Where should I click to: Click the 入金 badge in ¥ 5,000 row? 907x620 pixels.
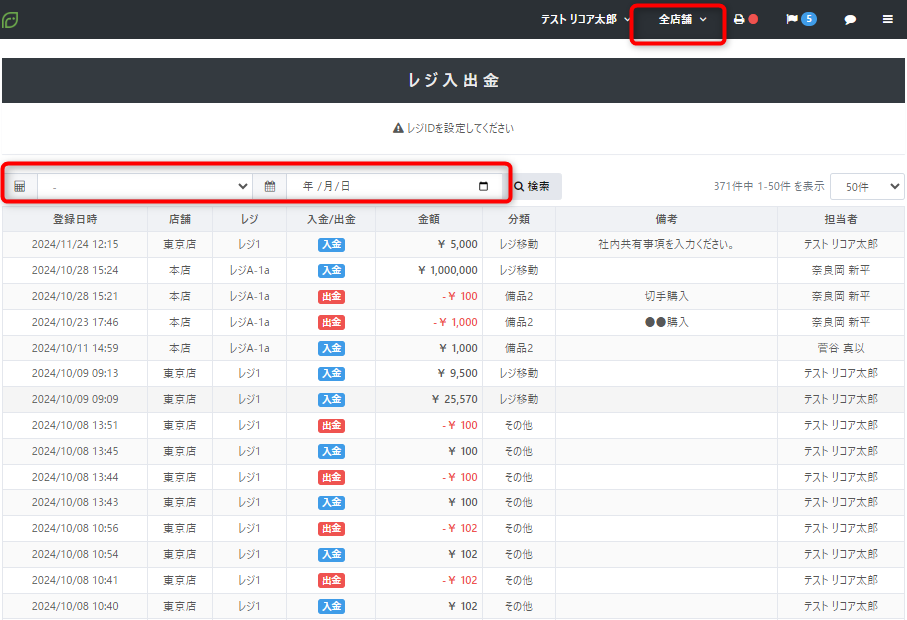[x=331, y=245]
